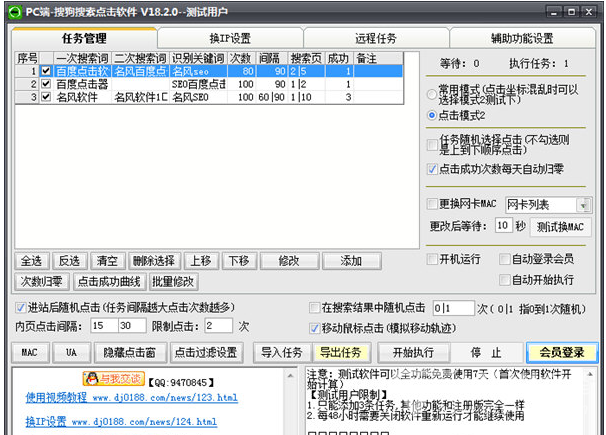Click the 批量修改 button

point(174,282)
